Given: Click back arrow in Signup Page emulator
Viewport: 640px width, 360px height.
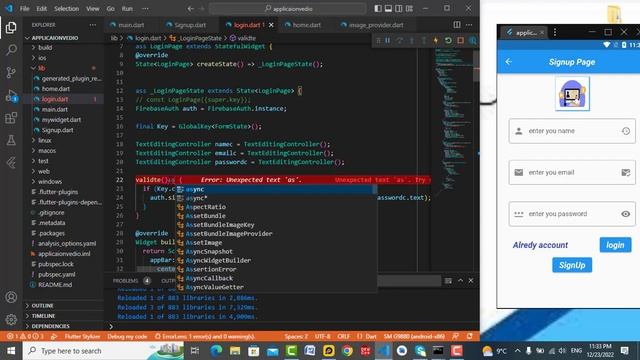Looking at the screenshot, I should coord(509,62).
